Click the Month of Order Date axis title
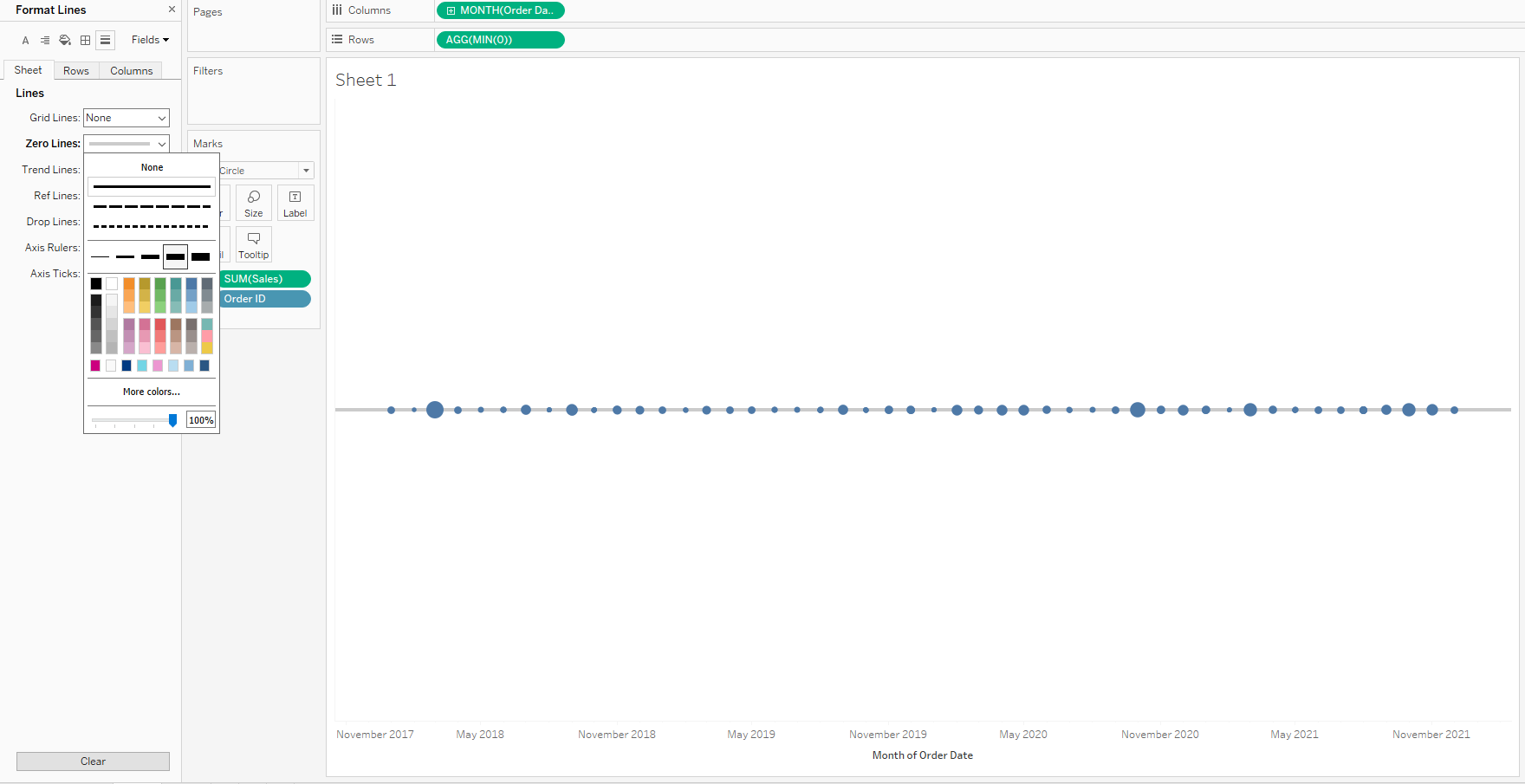The width and height of the screenshot is (1525, 784). (x=923, y=755)
